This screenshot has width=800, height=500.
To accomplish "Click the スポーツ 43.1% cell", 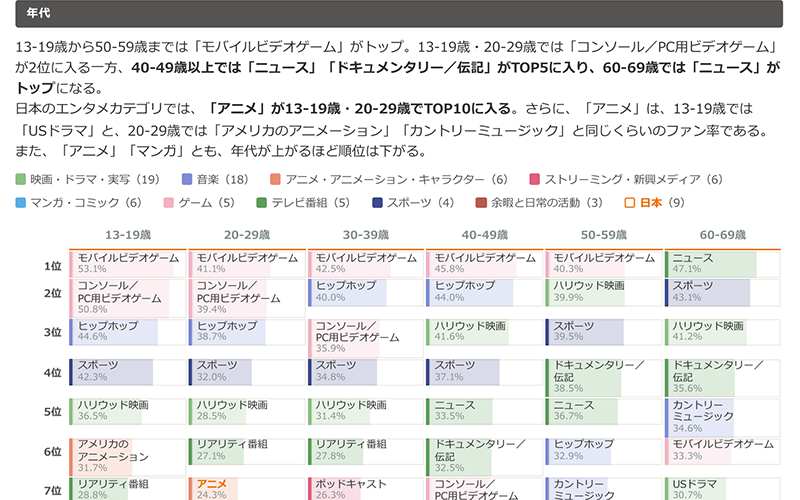I will pos(723,293).
